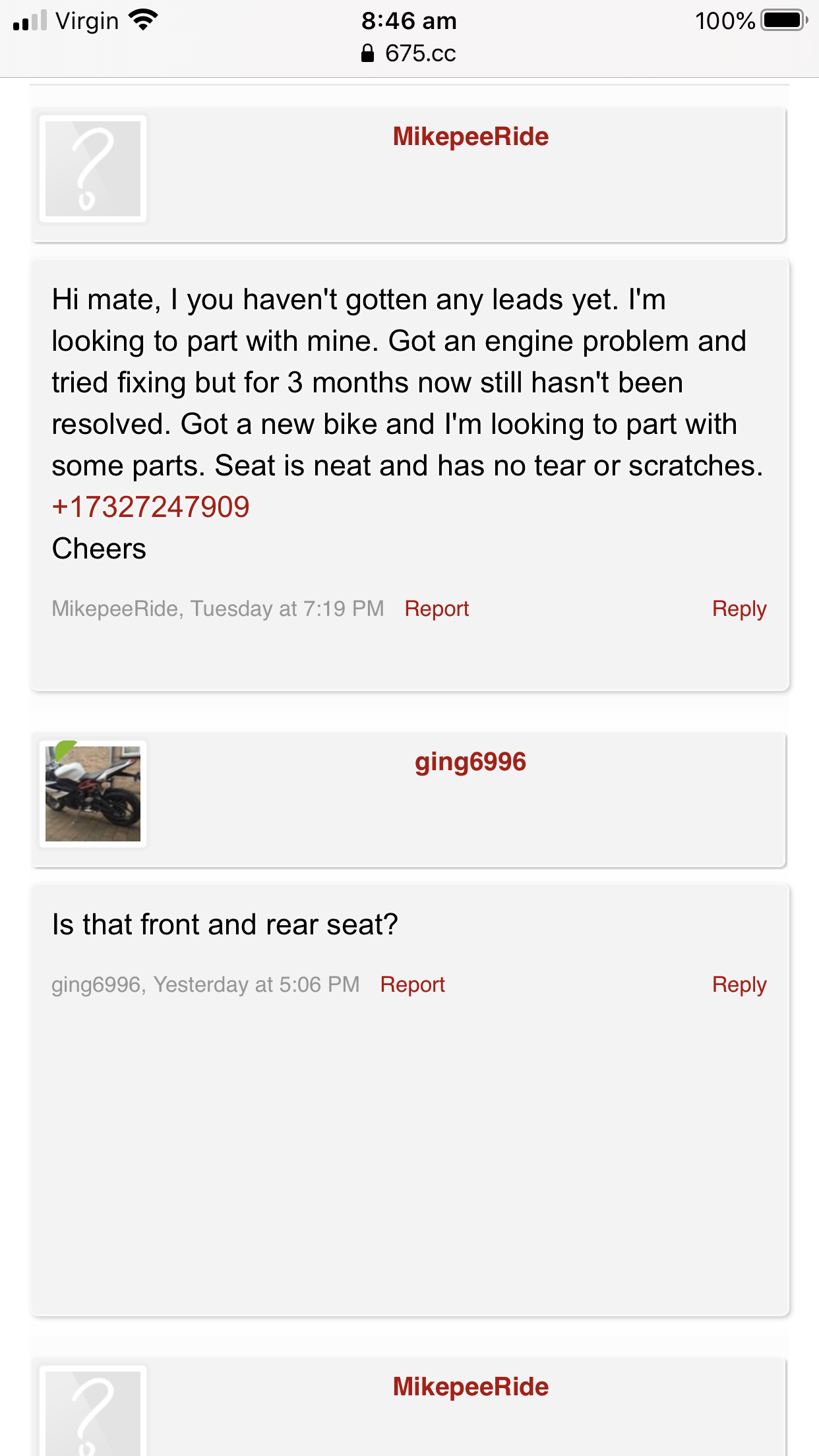819x1456 pixels.
Task: Open the ging6996 username profile link
Action: click(x=470, y=762)
